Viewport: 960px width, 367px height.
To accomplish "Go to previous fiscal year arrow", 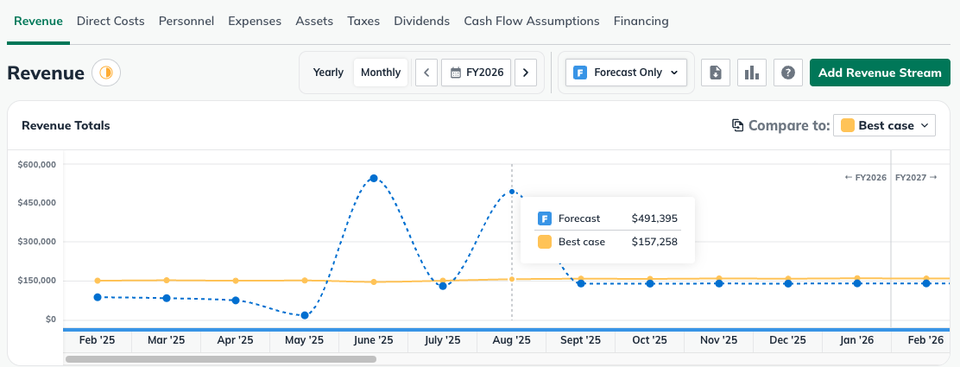I will [427, 72].
